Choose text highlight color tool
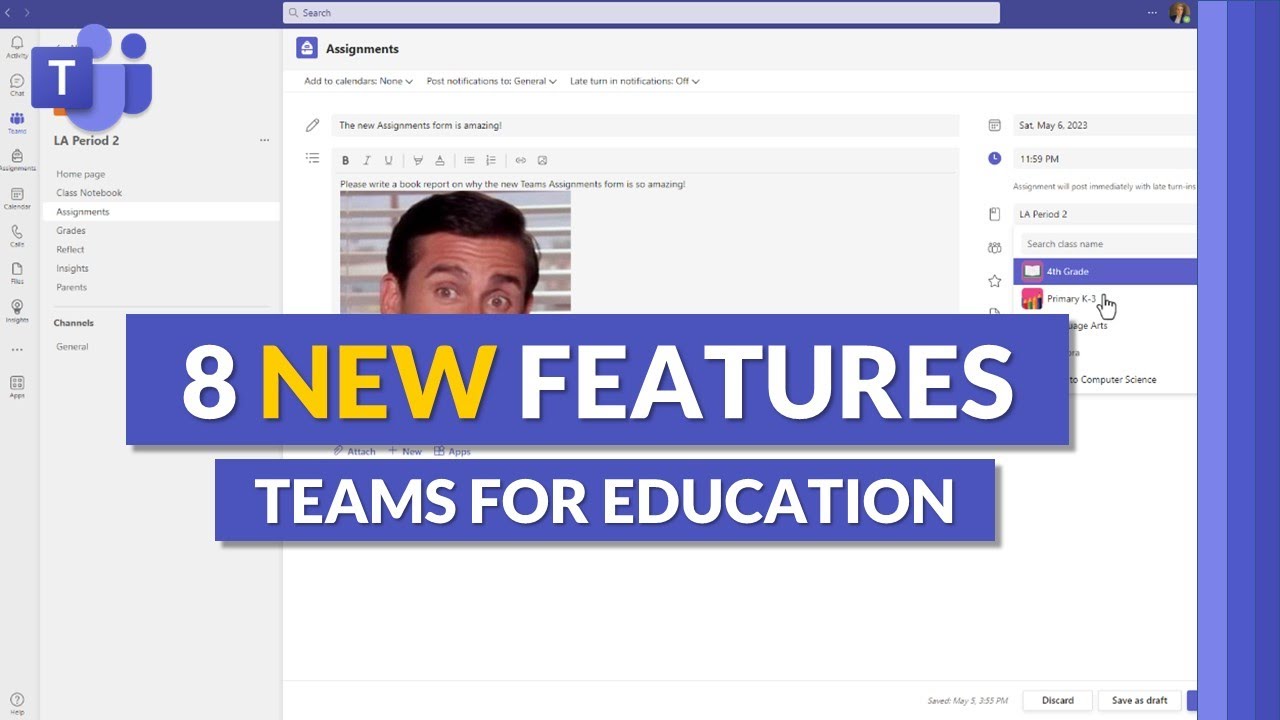Viewport: 1280px width, 720px height. click(x=418, y=160)
